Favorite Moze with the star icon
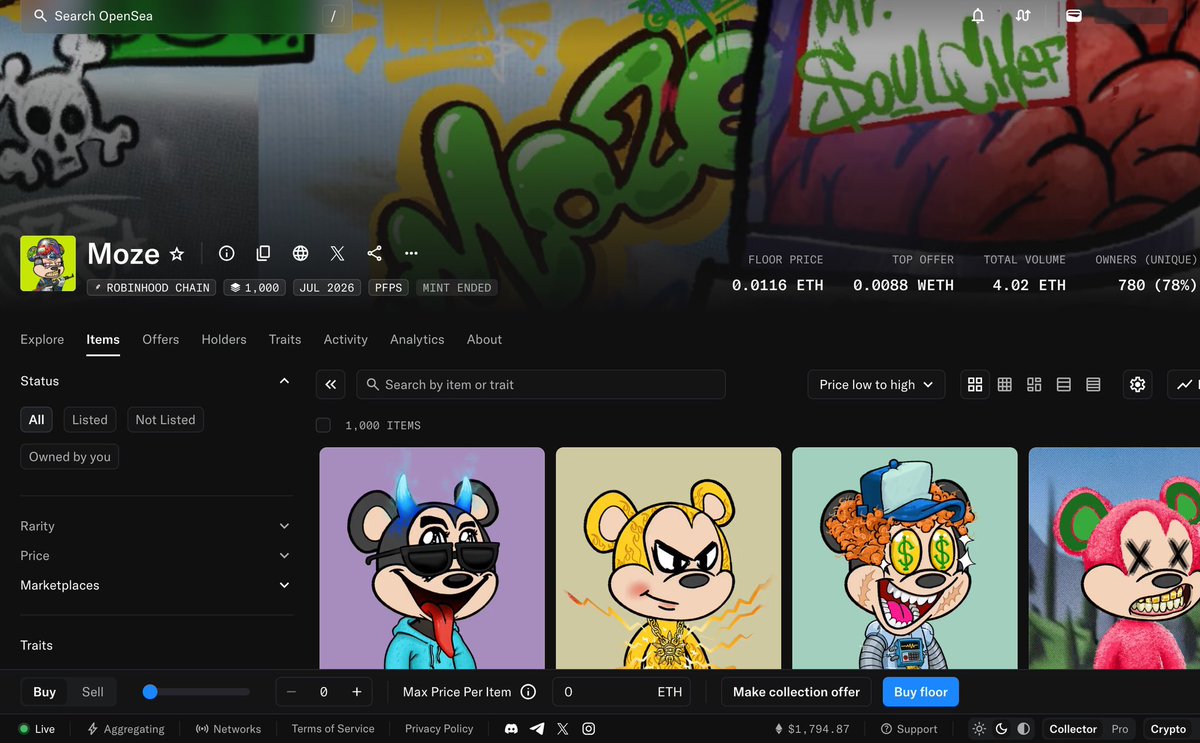 (x=177, y=254)
